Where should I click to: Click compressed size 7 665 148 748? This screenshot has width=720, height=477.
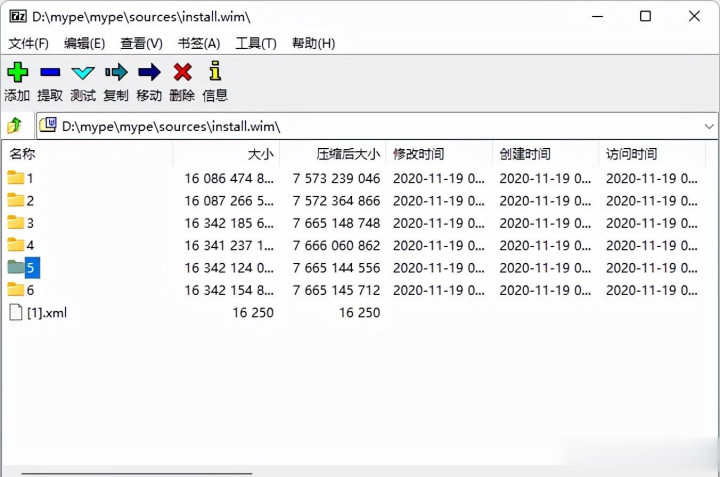337,223
